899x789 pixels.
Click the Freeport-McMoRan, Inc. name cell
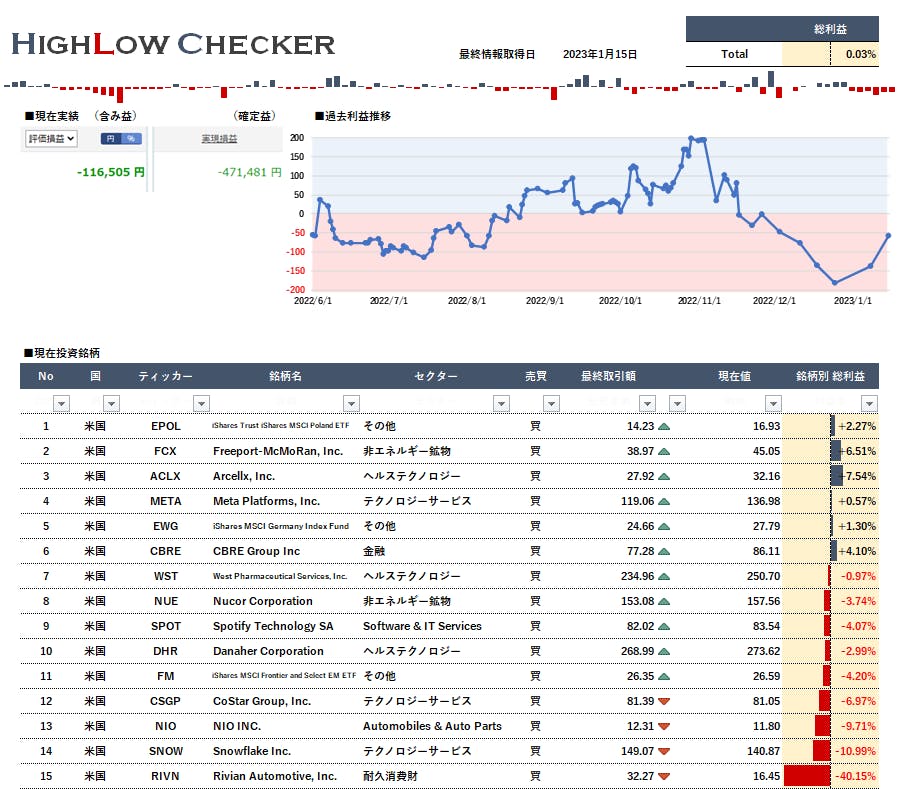coord(277,451)
